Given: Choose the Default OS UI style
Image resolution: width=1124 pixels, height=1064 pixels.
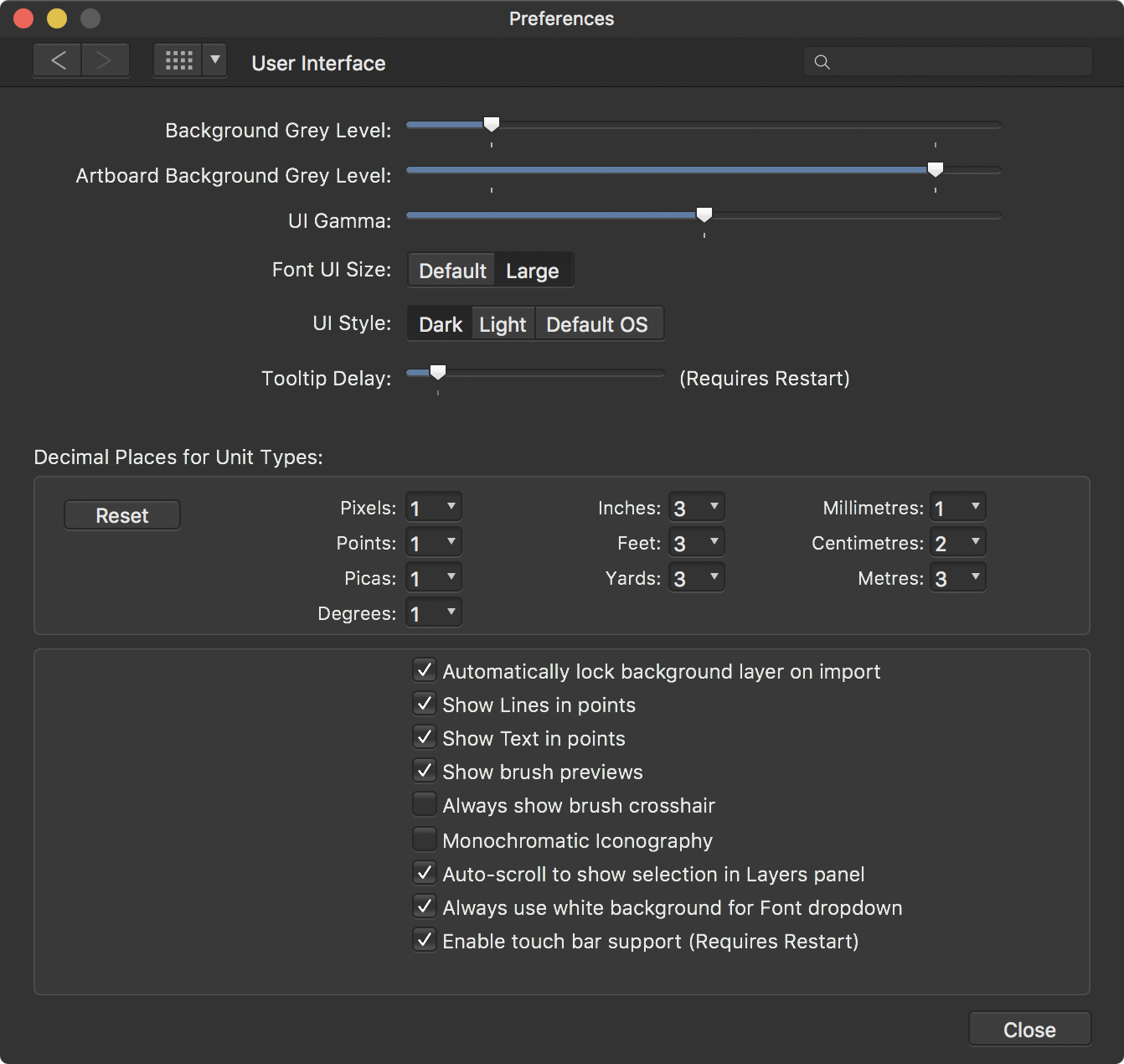Looking at the screenshot, I should click(x=597, y=324).
